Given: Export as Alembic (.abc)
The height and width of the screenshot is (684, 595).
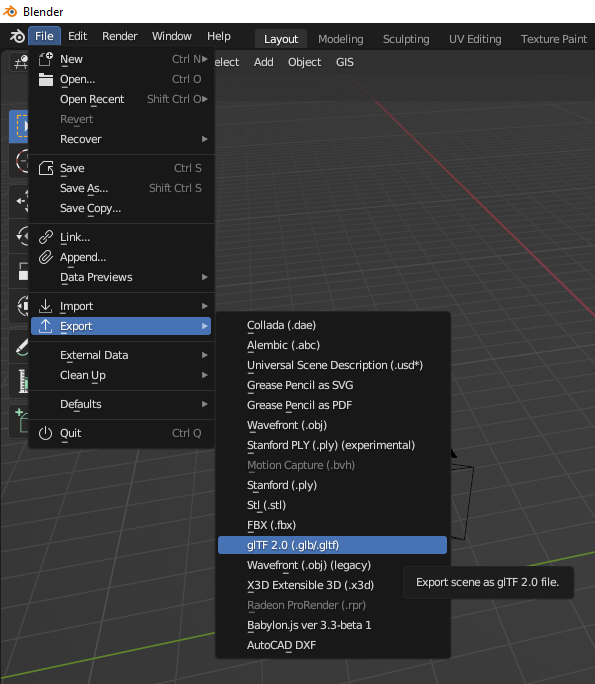Looking at the screenshot, I should (332, 345).
